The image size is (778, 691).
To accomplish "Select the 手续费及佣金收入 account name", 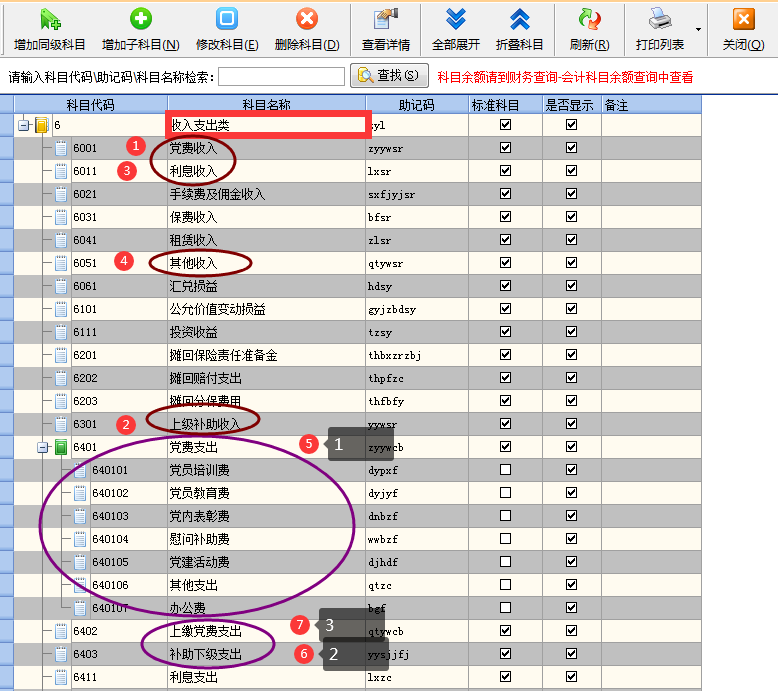I will [217, 194].
